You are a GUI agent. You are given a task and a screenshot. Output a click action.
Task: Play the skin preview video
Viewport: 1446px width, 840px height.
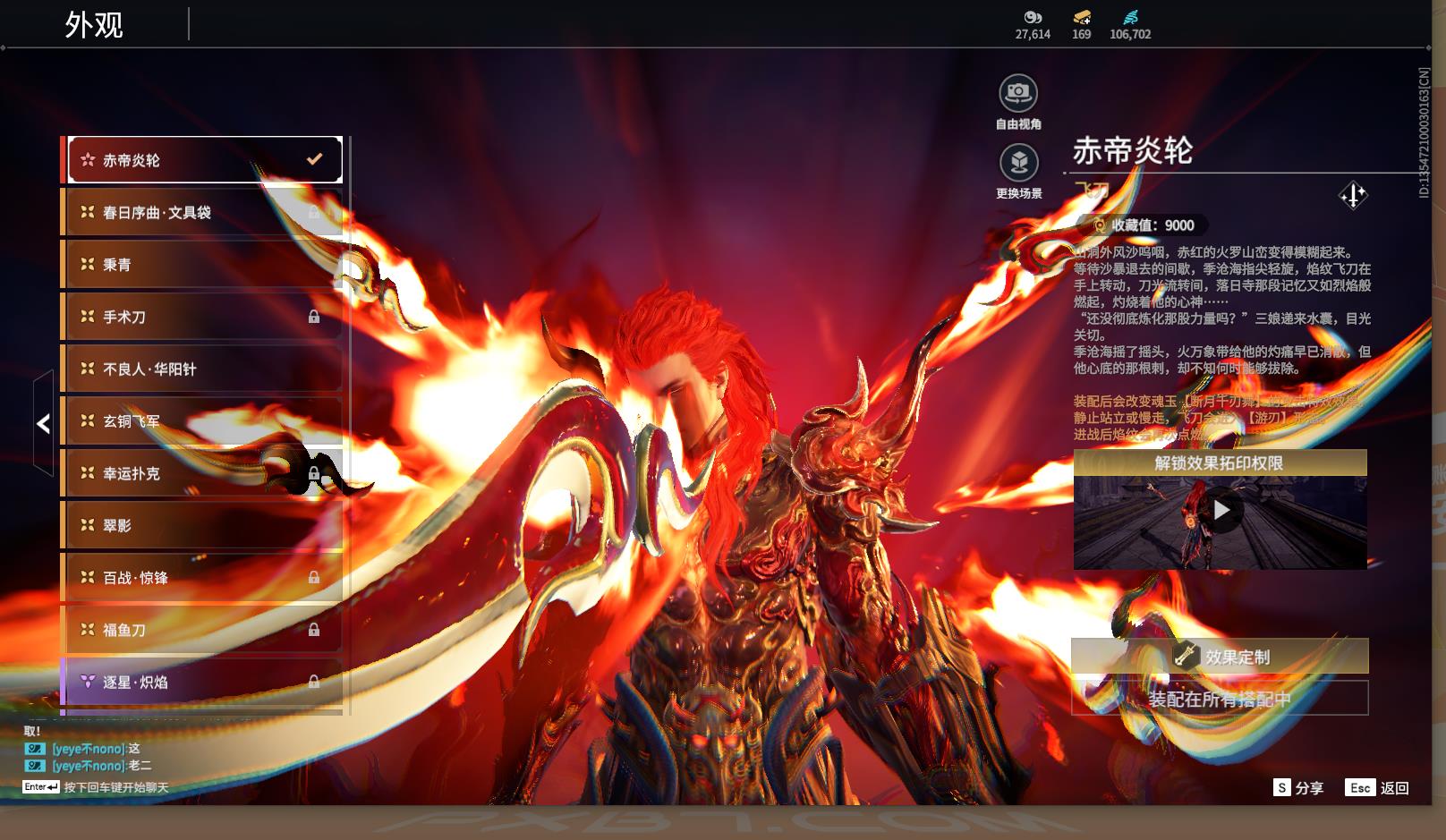pyautogui.click(x=1221, y=511)
